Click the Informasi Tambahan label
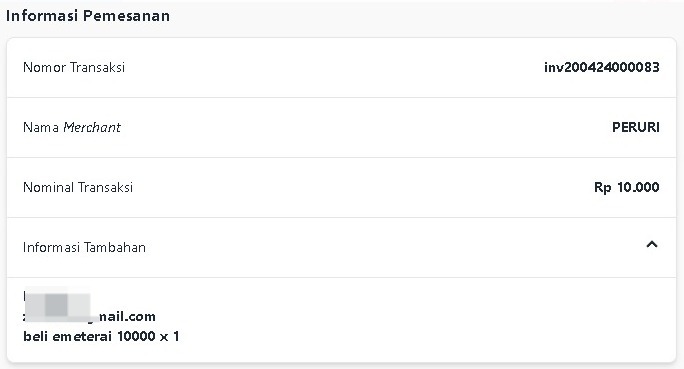 pyautogui.click(x=84, y=247)
